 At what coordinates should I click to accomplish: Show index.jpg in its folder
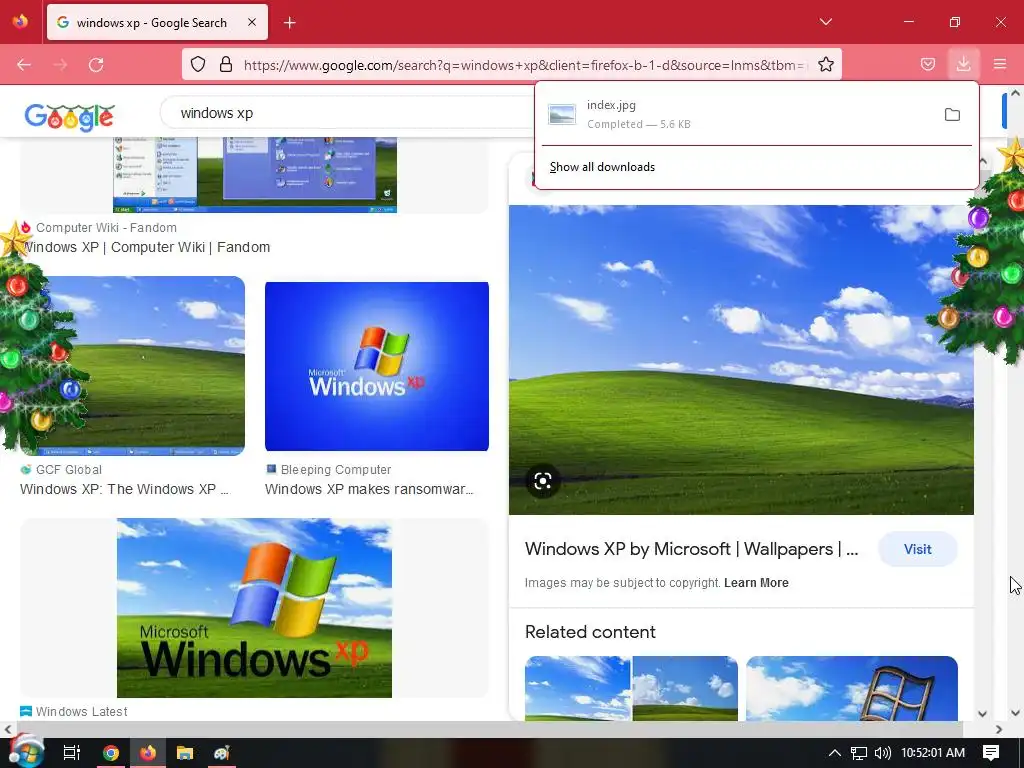pyautogui.click(x=952, y=115)
